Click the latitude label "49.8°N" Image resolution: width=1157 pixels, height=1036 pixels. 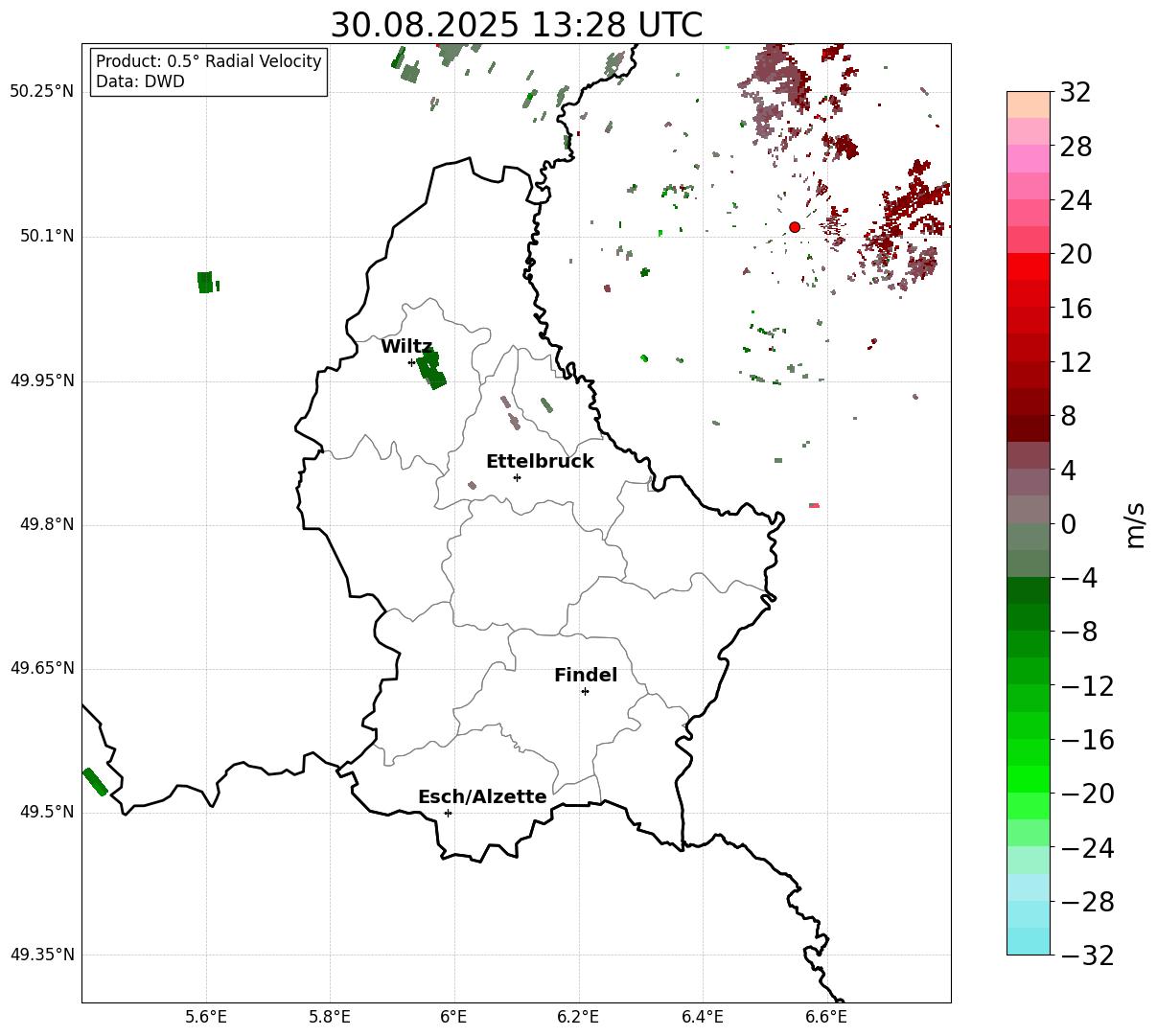pyautogui.click(x=47, y=524)
